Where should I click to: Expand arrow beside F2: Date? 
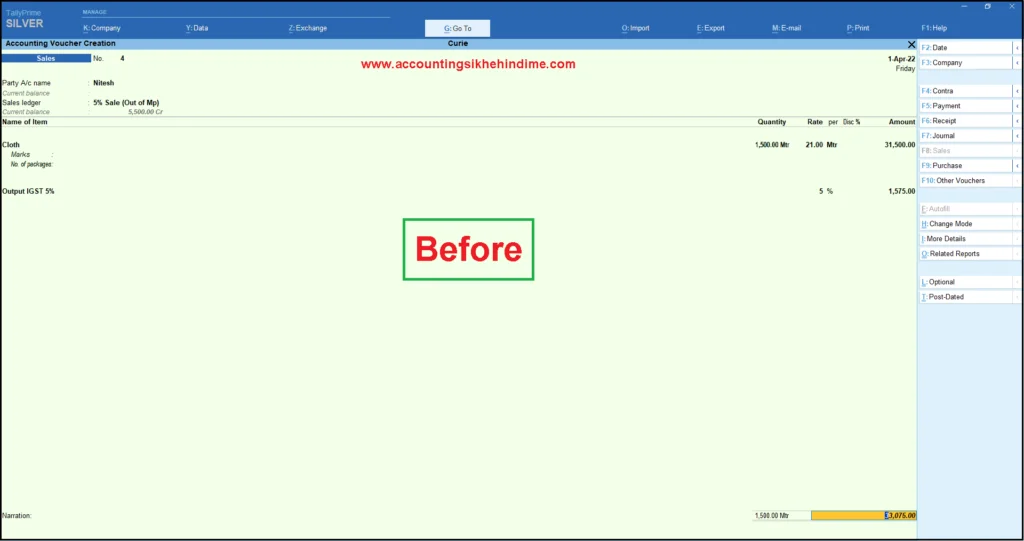pyautogui.click(x=1017, y=48)
